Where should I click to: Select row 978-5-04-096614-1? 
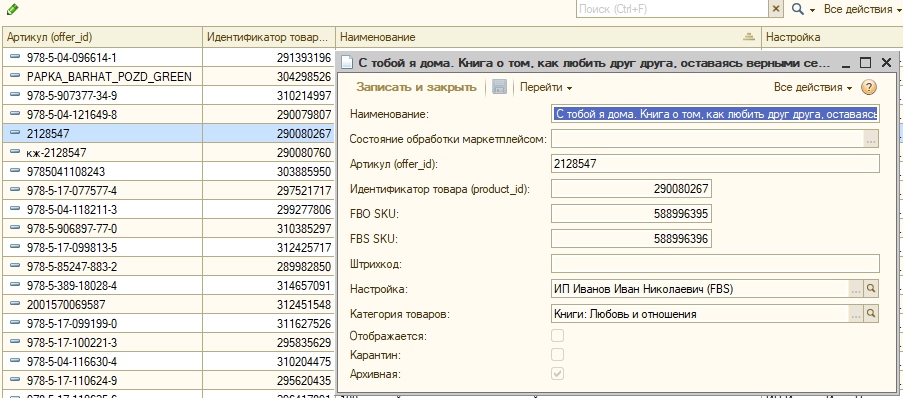tap(169, 57)
